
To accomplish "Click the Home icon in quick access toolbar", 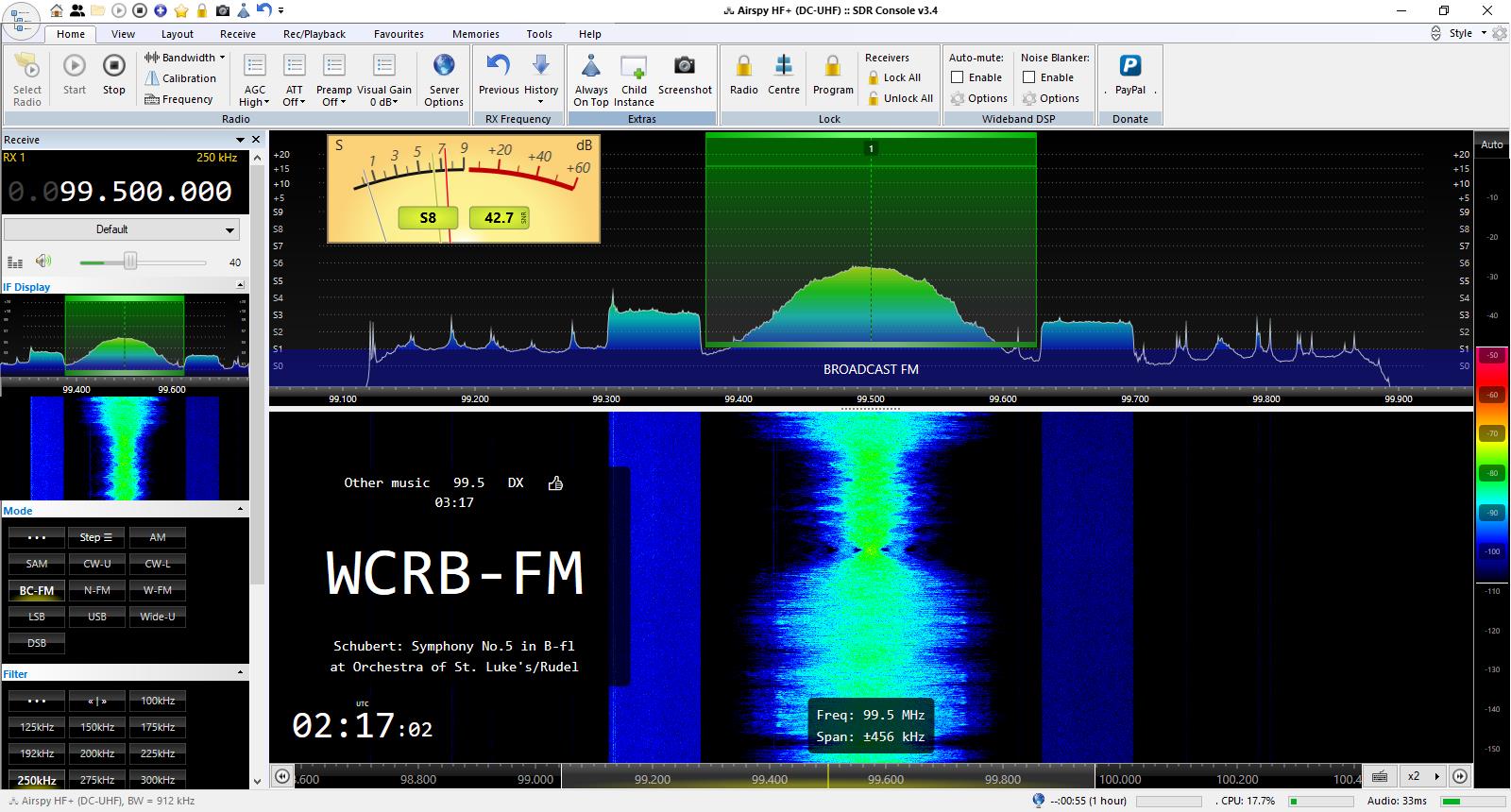I will pyautogui.click(x=58, y=10).
